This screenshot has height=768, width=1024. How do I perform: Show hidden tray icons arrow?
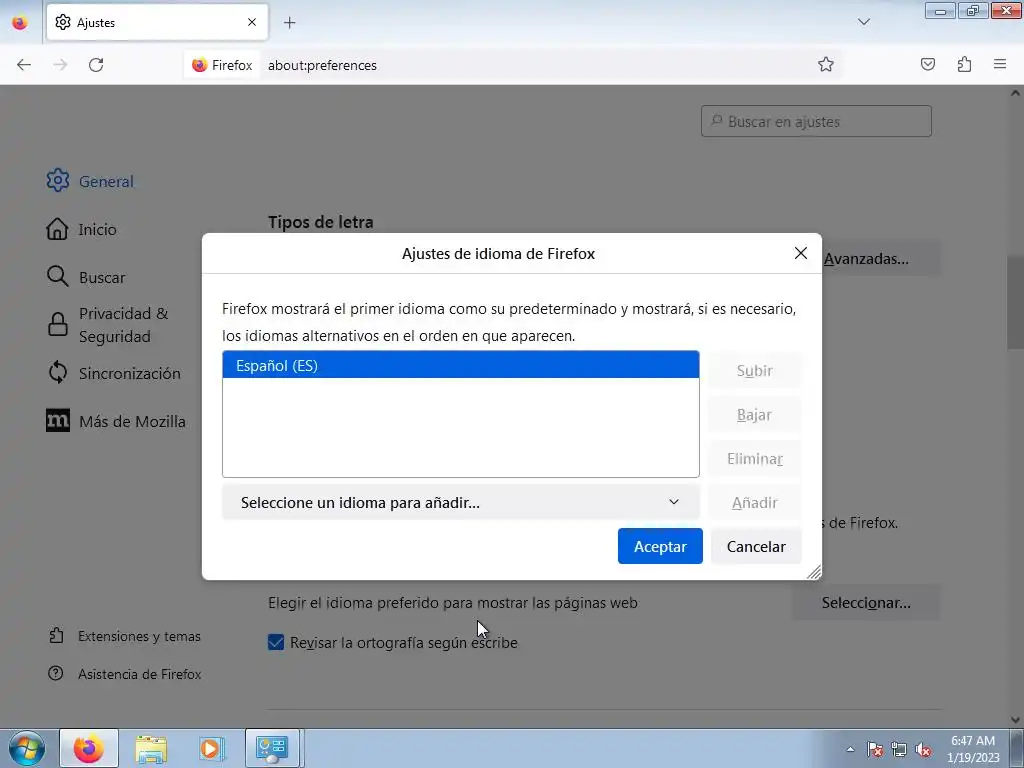click(850, 750)
